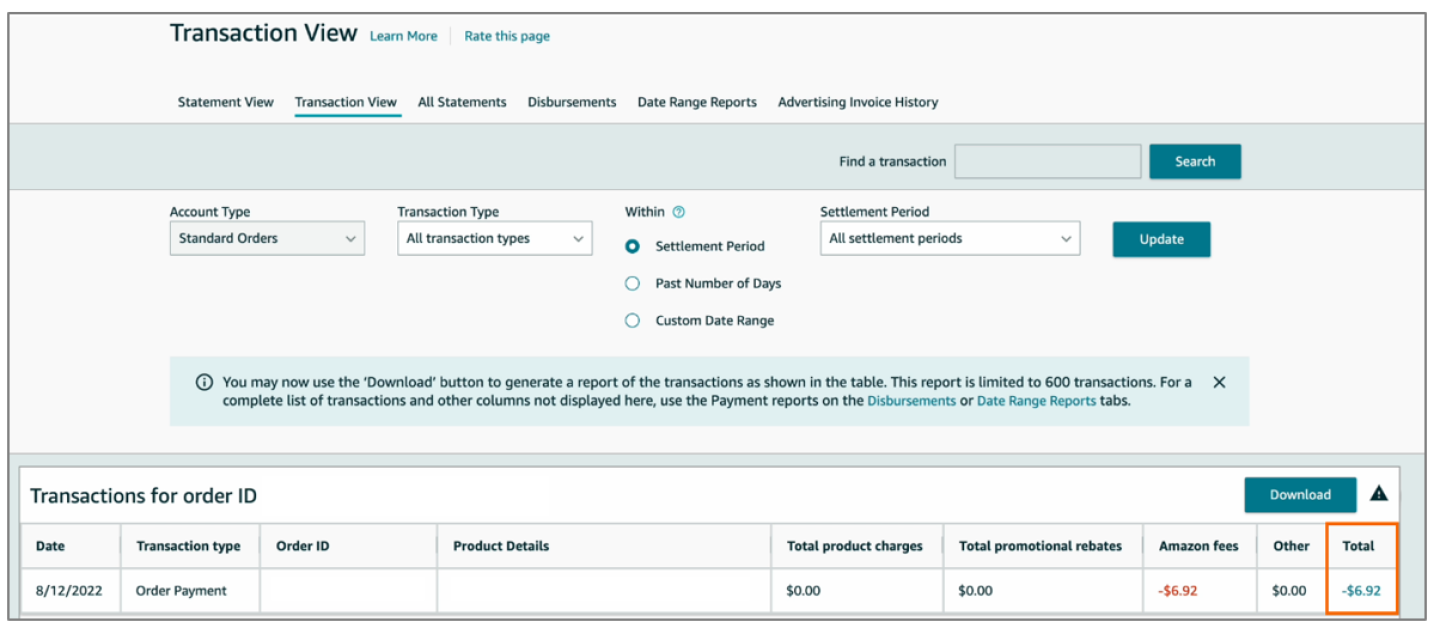Click the Download button
1440x634 pixels.
[x=1300, y=494]
